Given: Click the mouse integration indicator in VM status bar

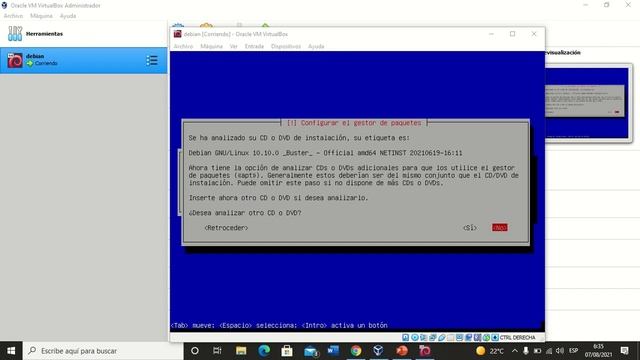Looking at the screenshot, I should 486,338.
